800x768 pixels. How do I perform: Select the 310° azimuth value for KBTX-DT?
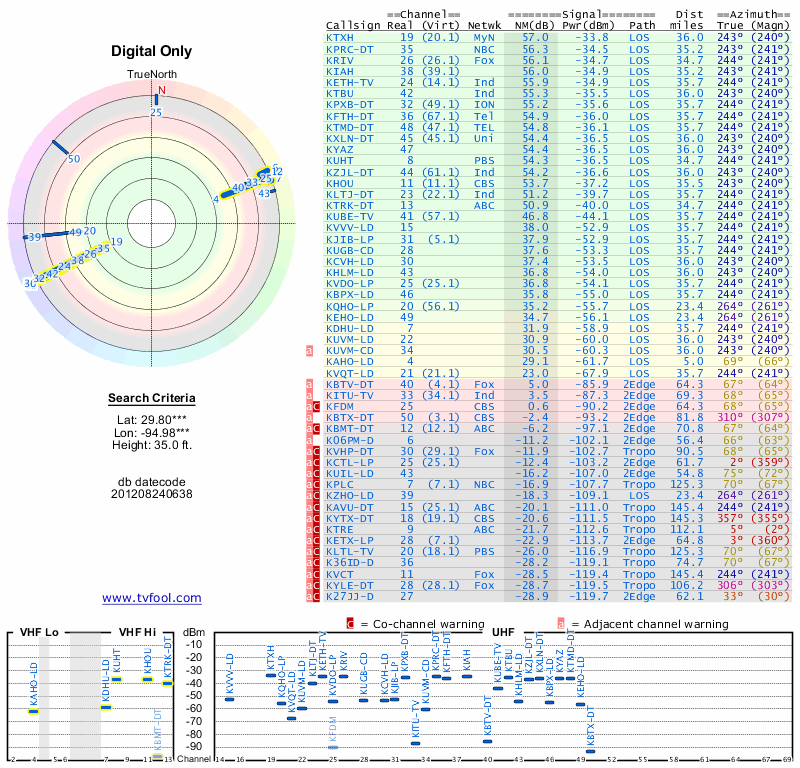734,417
